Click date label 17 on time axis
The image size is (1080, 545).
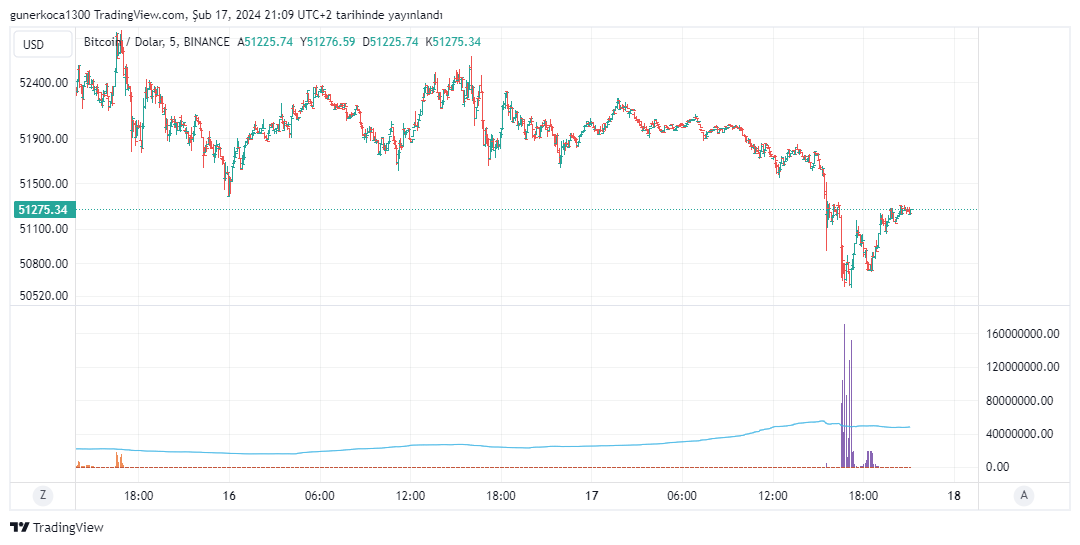[591, 495]
